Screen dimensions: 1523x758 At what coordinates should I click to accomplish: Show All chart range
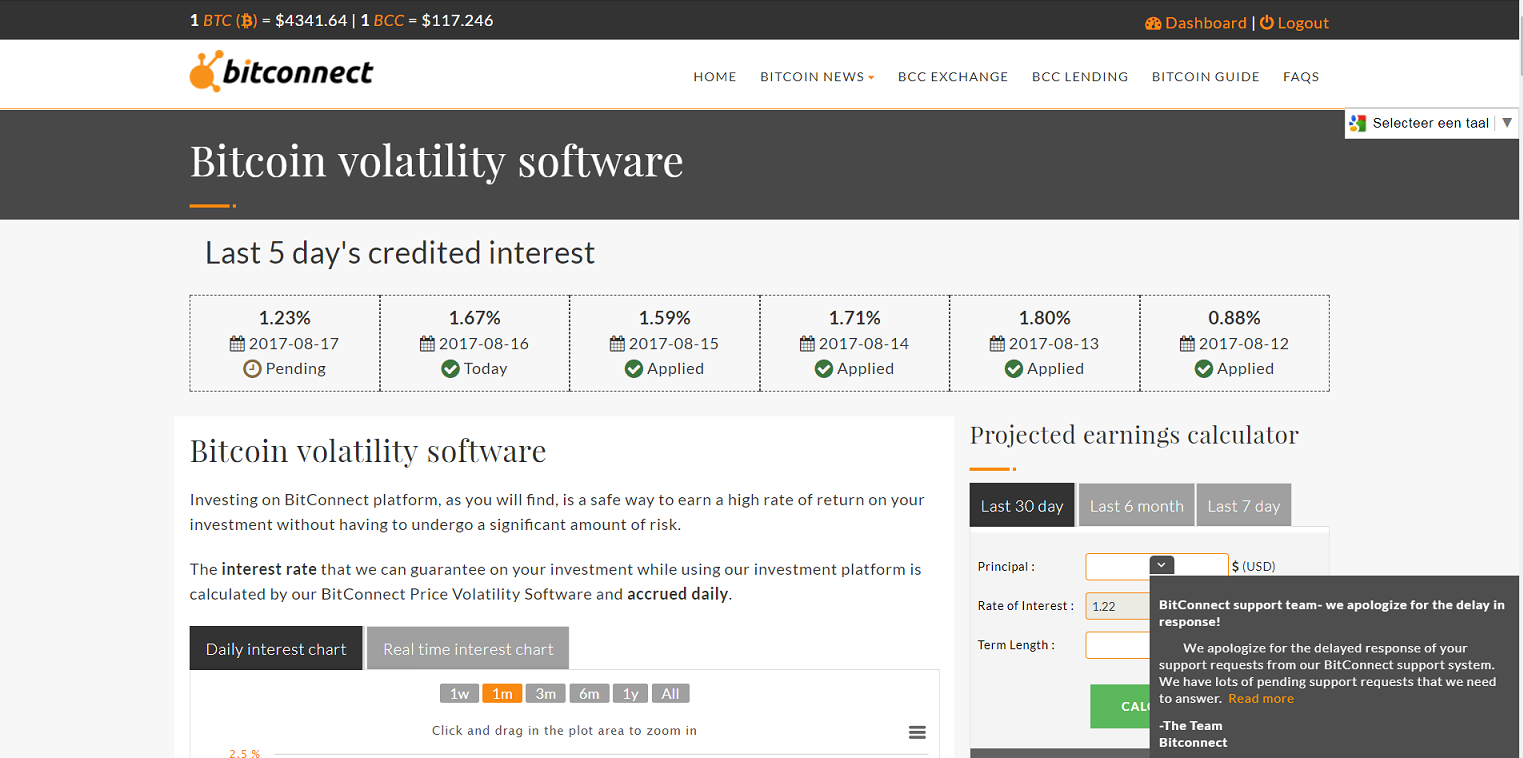point(670,694)
